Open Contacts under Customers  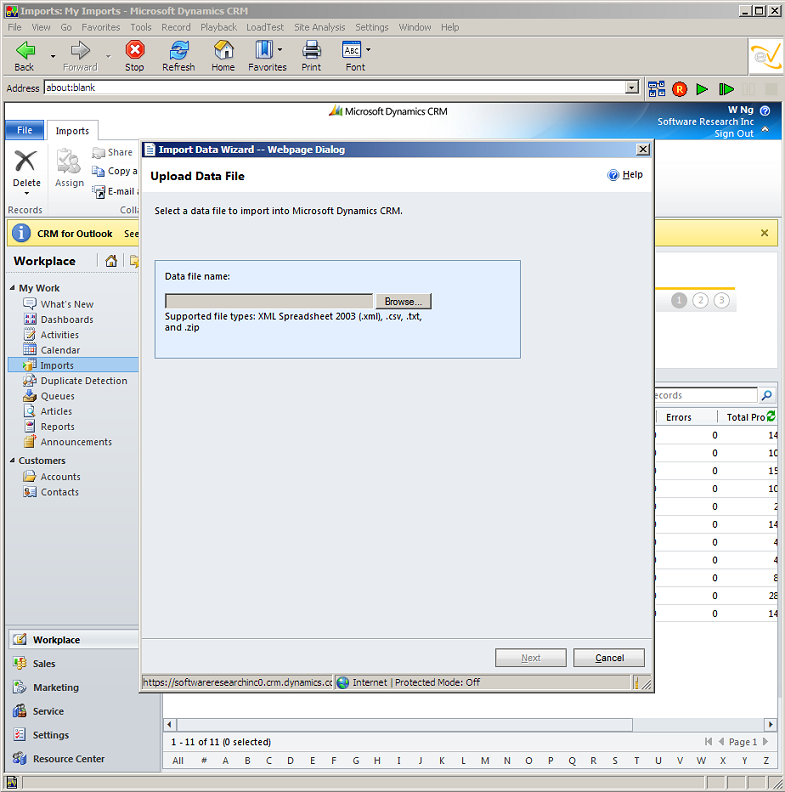60,491
